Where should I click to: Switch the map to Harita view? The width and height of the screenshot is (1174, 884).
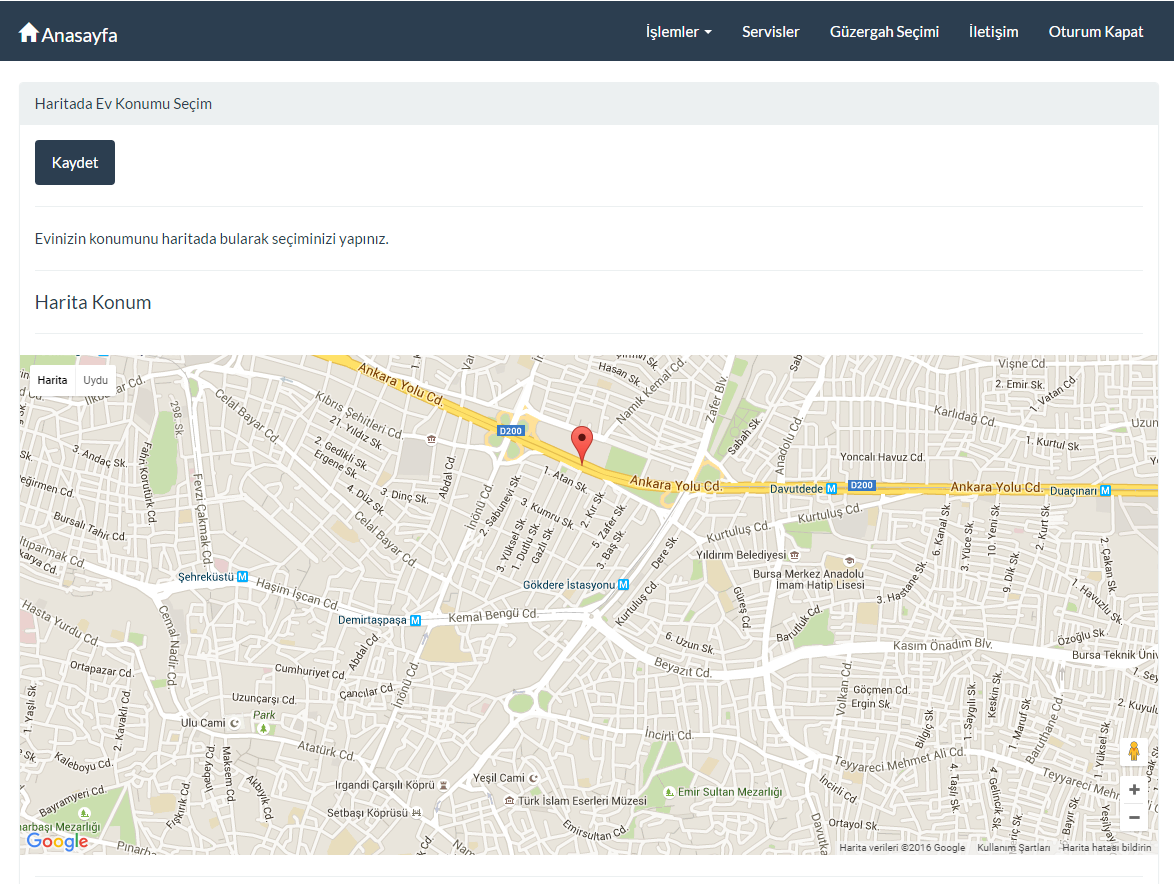click(52, 380)
